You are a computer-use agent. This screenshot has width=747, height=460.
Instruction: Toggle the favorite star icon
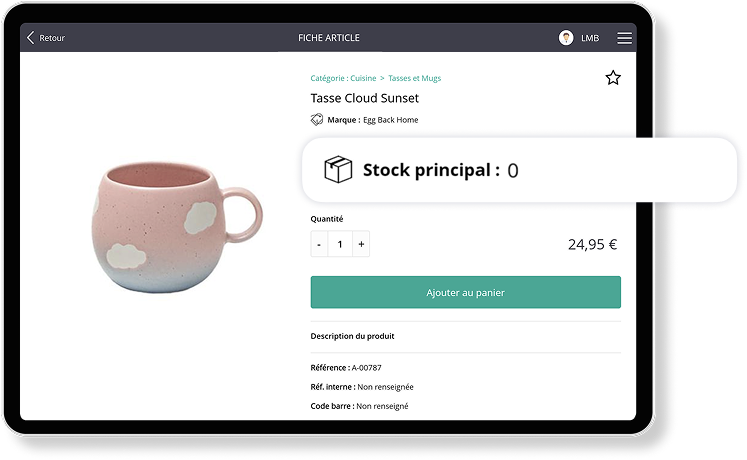[613, 78]
